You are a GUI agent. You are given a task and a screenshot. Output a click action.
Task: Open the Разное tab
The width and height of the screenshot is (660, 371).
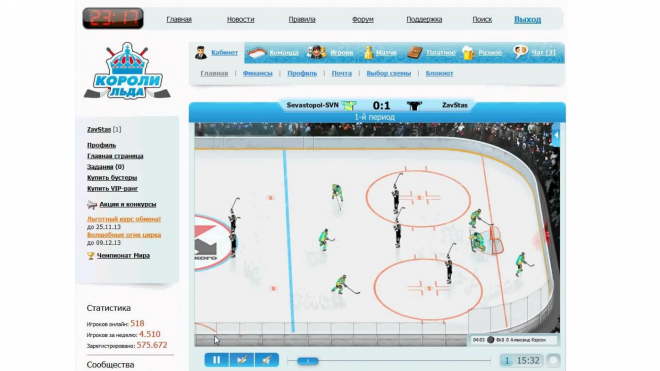pyautogui.click(x=490, y=53)
